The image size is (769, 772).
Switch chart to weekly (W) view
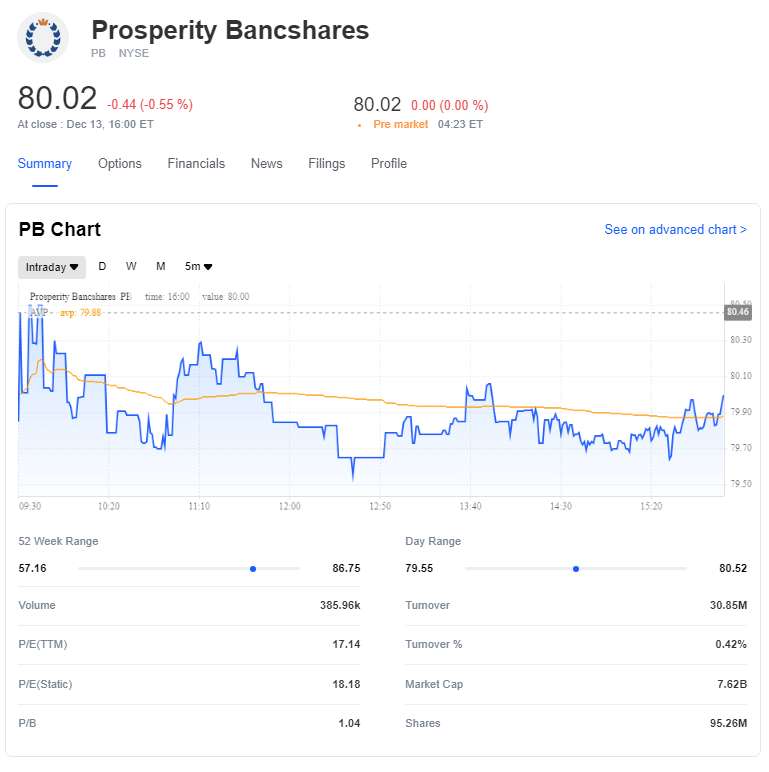(x=131, y=266)
